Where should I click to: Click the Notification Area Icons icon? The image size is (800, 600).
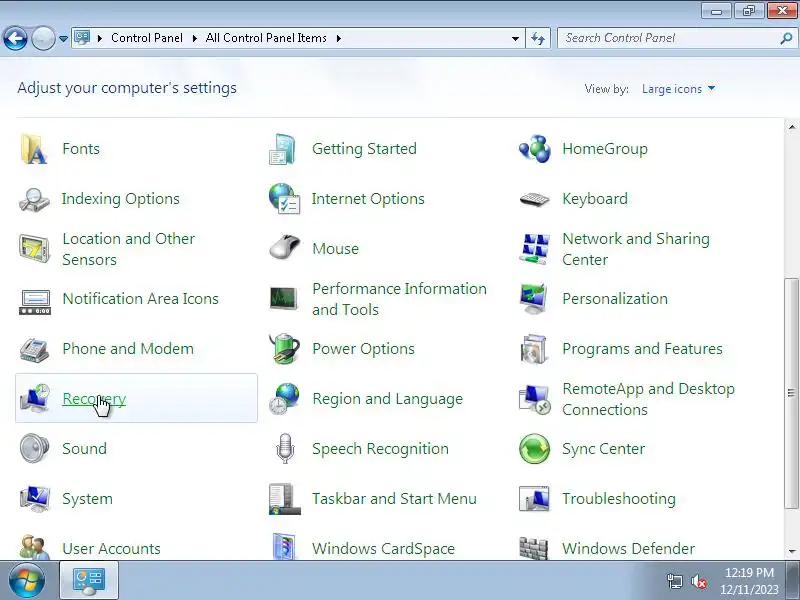[x=35, y=301]
